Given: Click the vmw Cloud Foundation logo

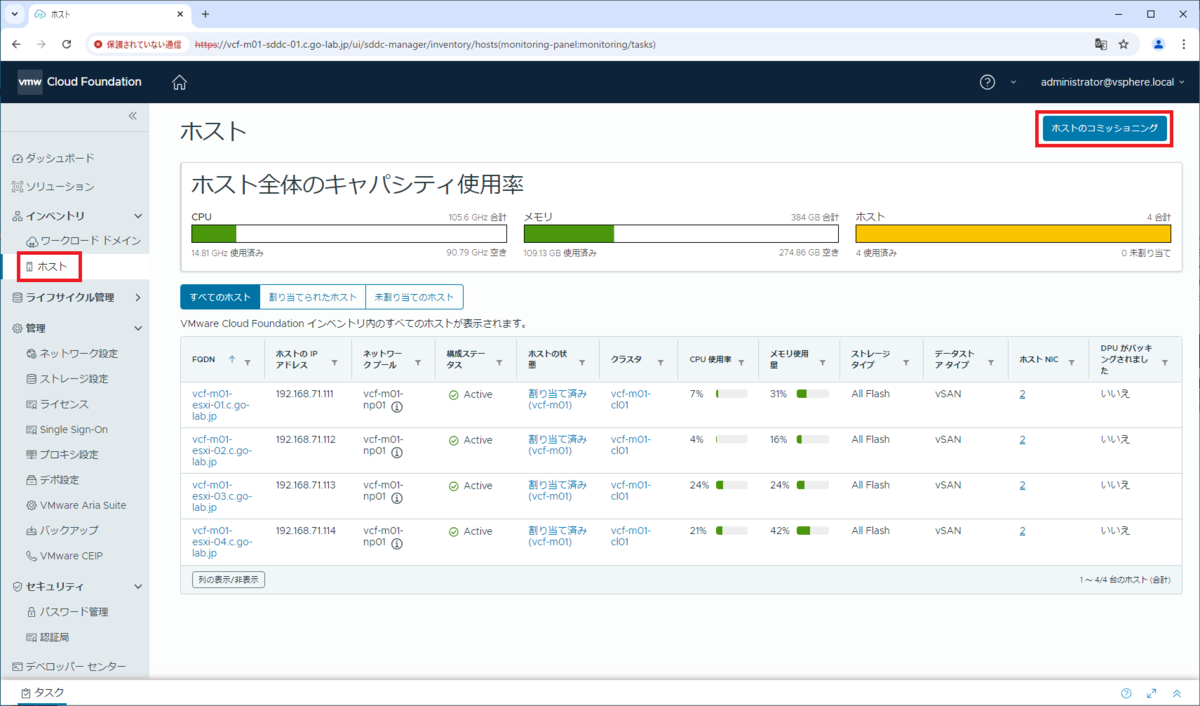Looking at the screenshot, I should [80, 82].
